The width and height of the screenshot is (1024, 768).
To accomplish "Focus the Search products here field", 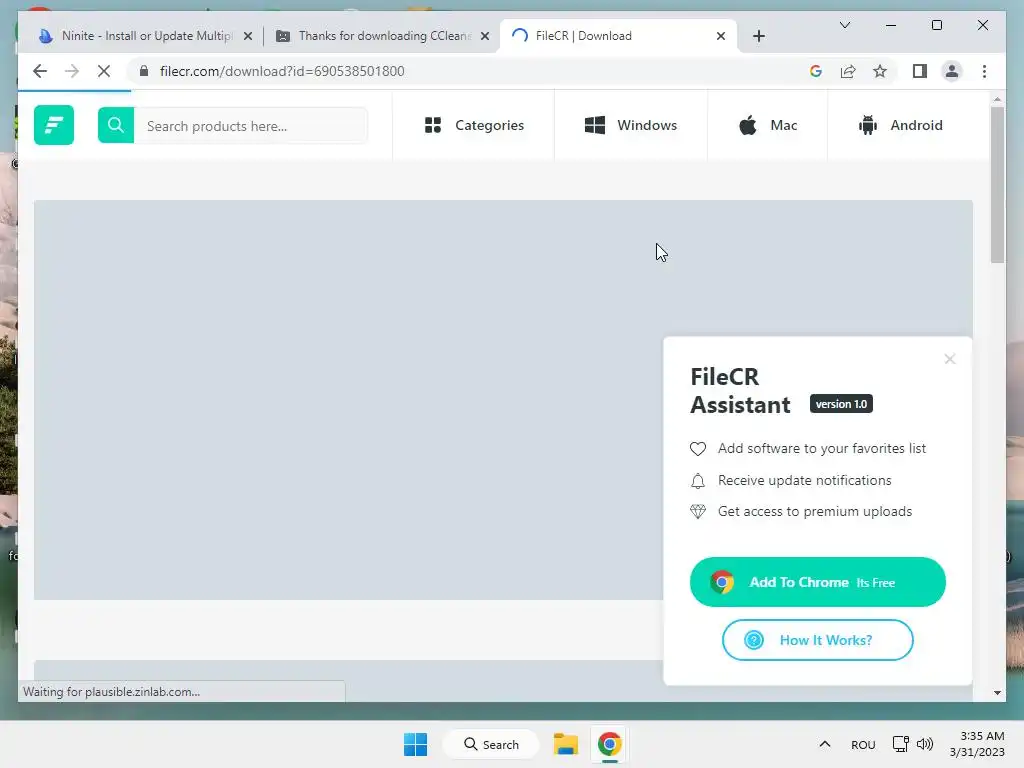I will pos(251,125).
